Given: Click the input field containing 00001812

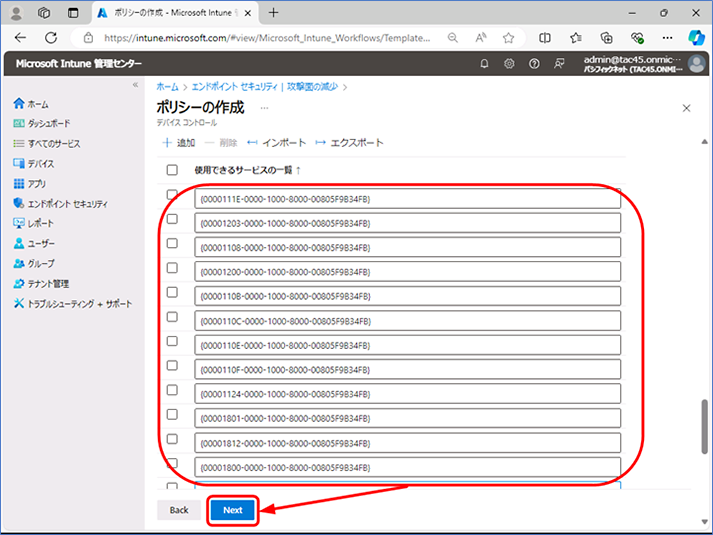Looking at the screenshot, I should click(x=407, y=443).
